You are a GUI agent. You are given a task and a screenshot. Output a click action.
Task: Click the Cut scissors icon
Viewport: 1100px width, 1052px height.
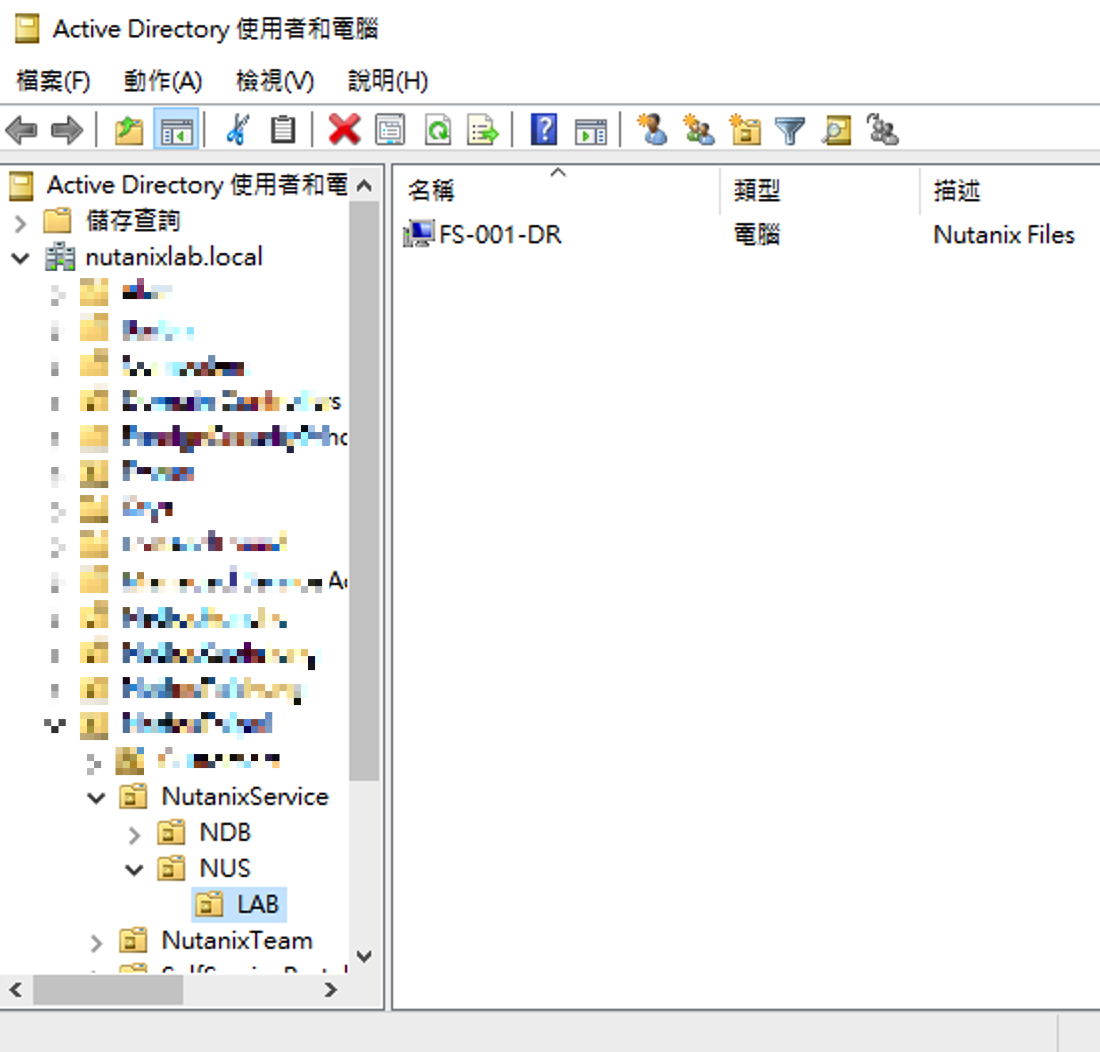pyautogui.click(x=237, y=130)
